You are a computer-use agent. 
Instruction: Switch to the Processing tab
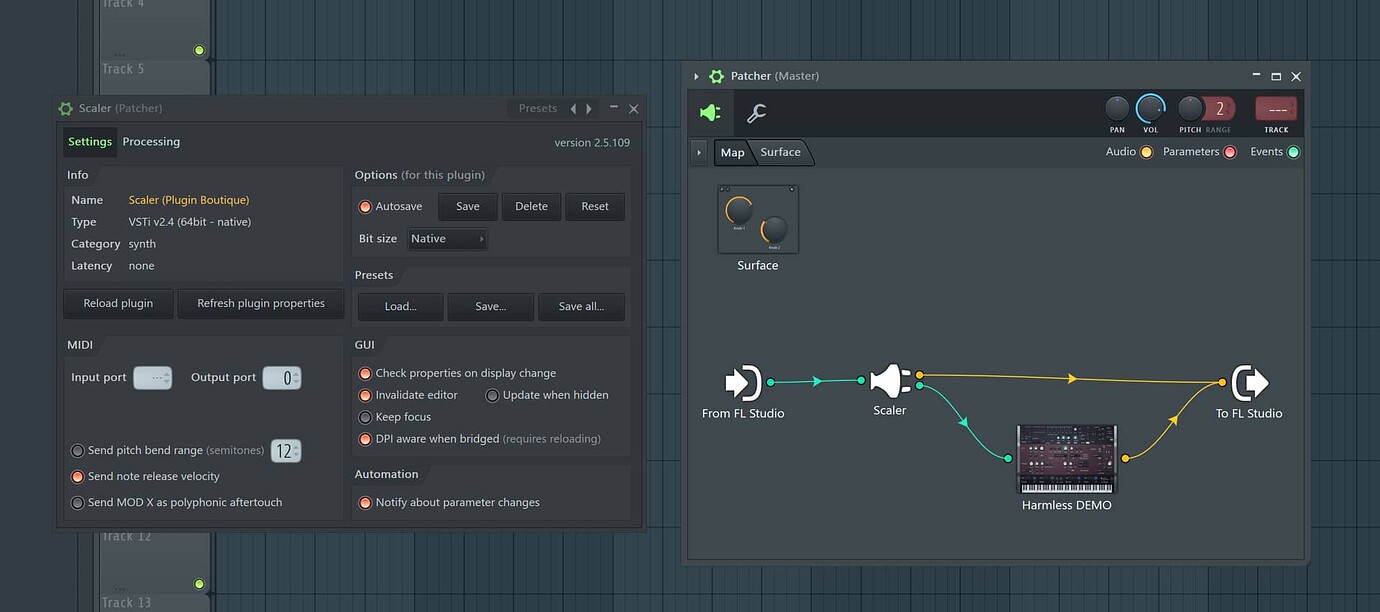[x=151, y=142]
